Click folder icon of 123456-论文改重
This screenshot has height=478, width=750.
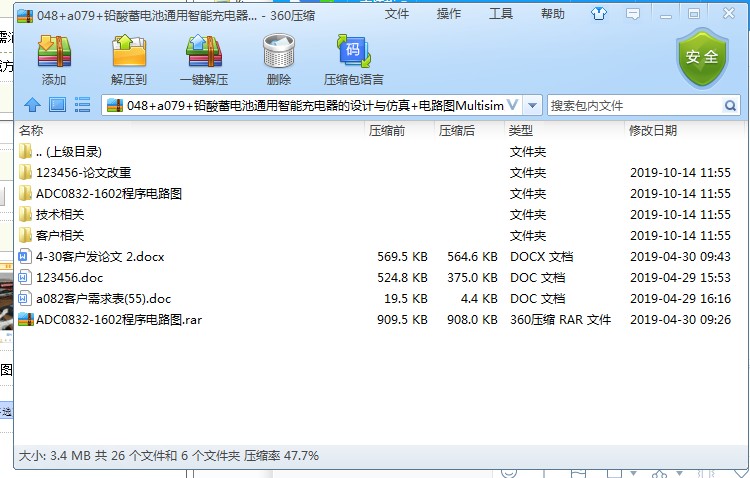(25, 172)
